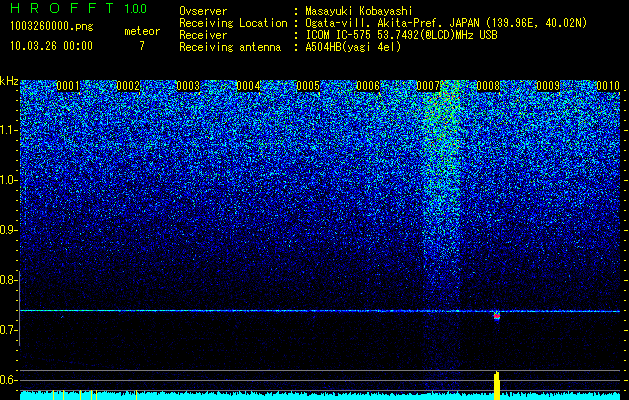Click the Receiving antenna field label
This screenshot has height=400, width=629.
point(230,47)
